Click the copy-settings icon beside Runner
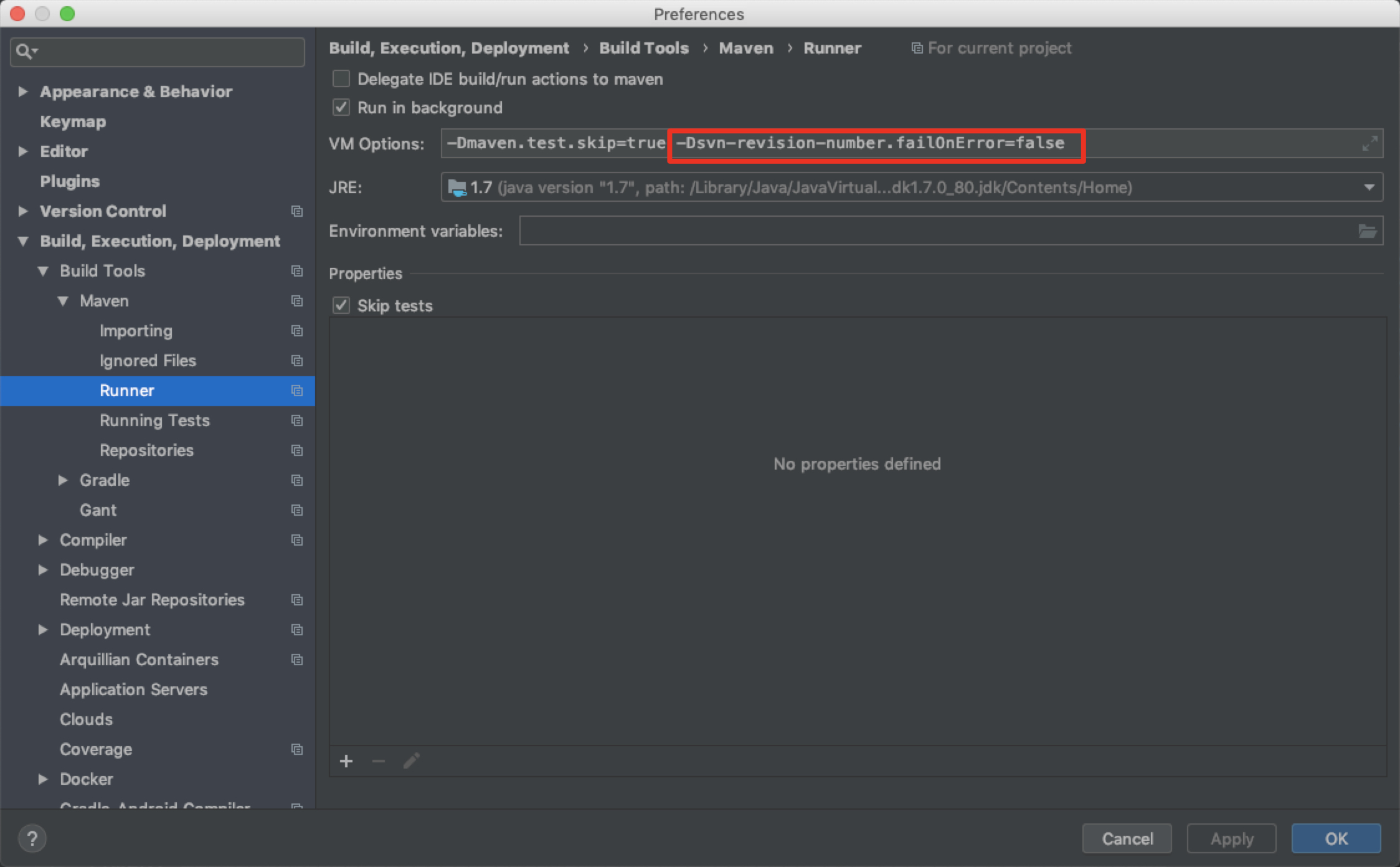The height and width of the screenshot is (867, 1400). (x=297, y=391)
